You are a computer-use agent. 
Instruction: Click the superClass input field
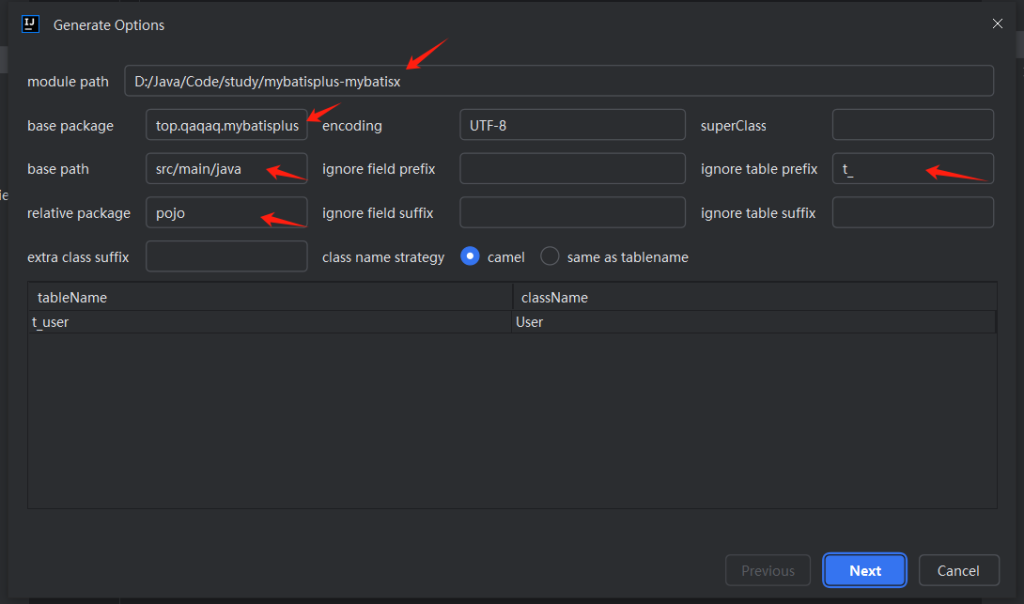pyautogui.click(x=912, y=125)
